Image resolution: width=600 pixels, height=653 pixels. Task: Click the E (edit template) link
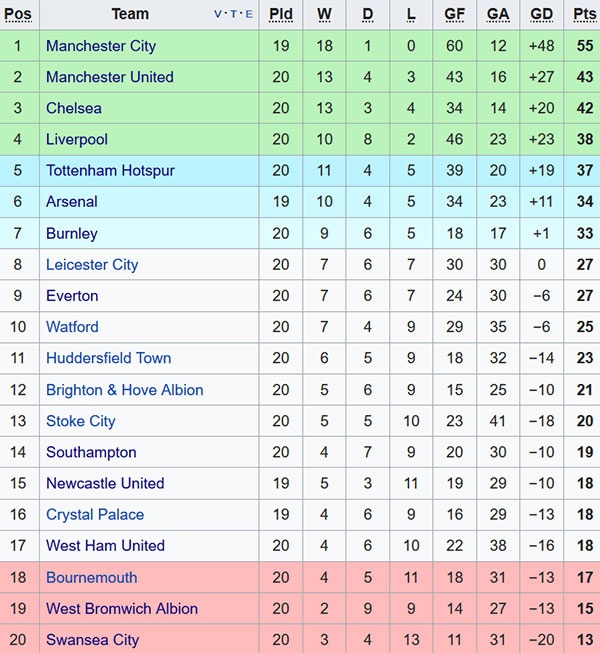[248, 15]
